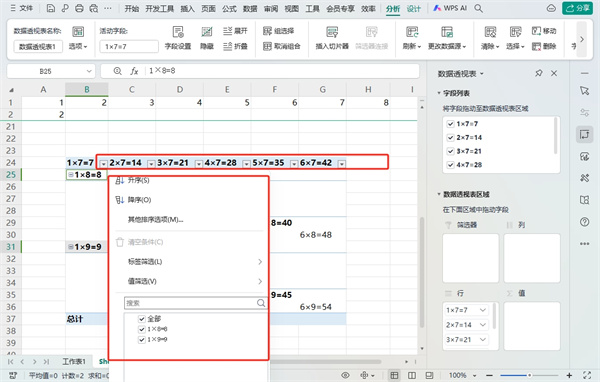Viewport: 600px width, 382px height.
Task: Click the fx insert function icon
Action: pyautogui.click(x=134, y=71)
